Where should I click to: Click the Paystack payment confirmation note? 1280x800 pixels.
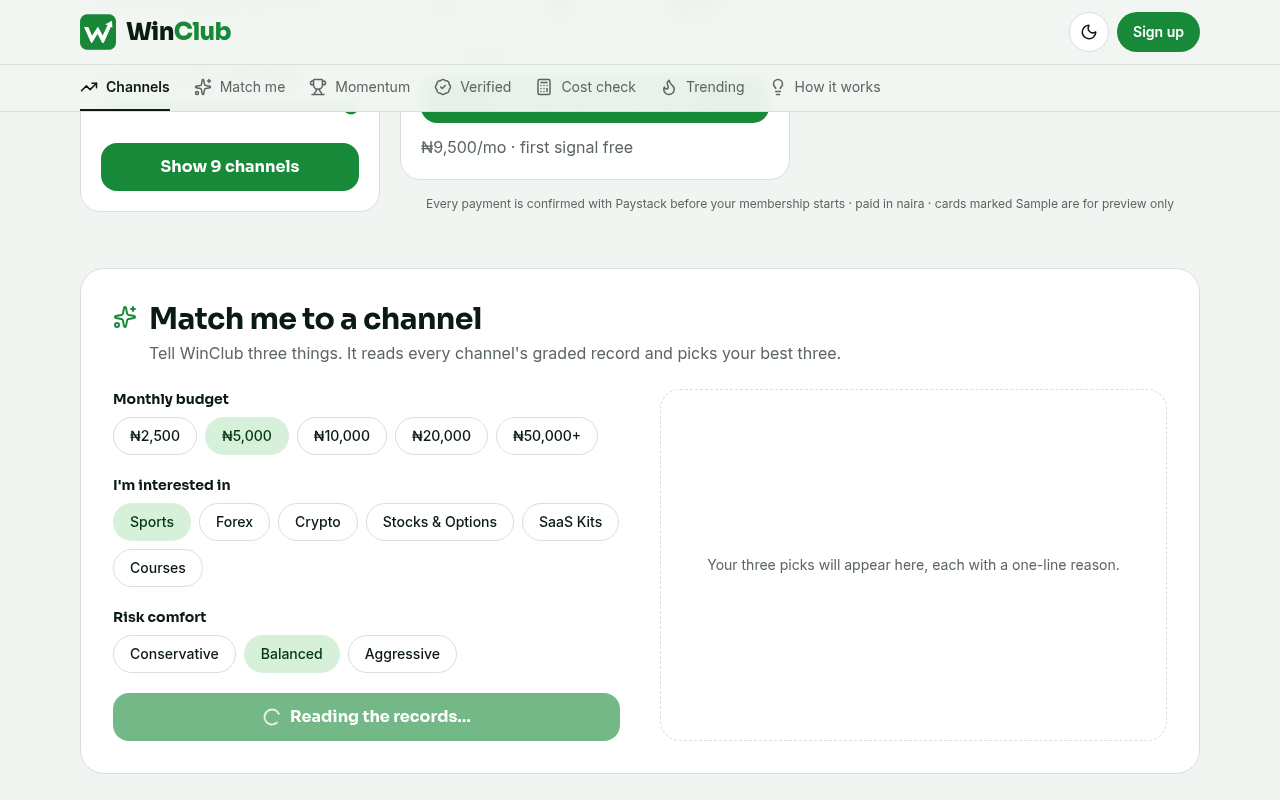[800, 204]
